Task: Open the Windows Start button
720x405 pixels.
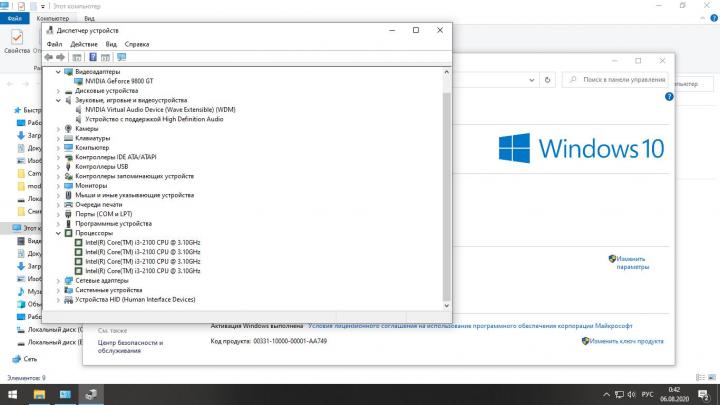Action: (x=13, y=394)
